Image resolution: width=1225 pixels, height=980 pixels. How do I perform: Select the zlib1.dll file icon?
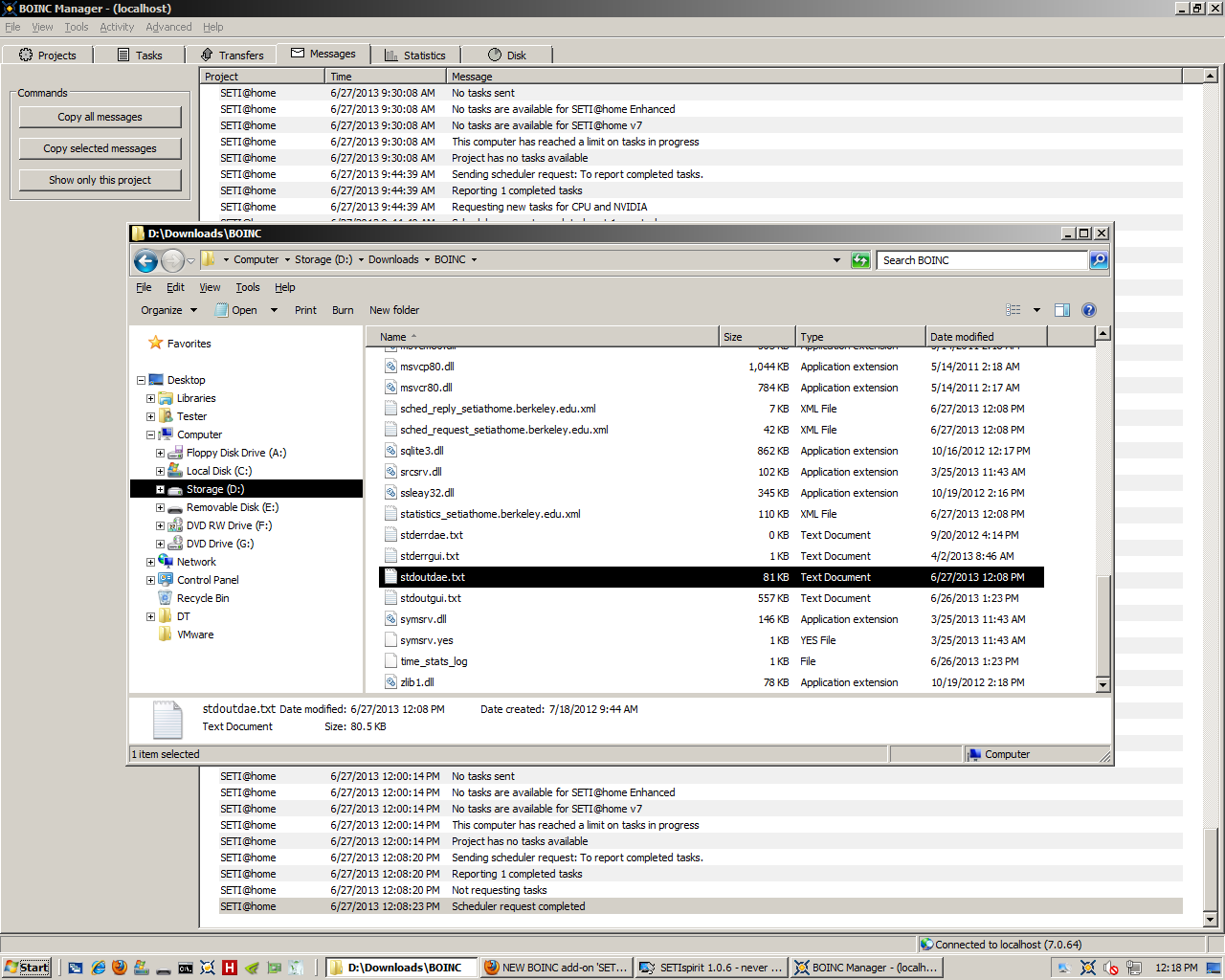click(390, 682)
